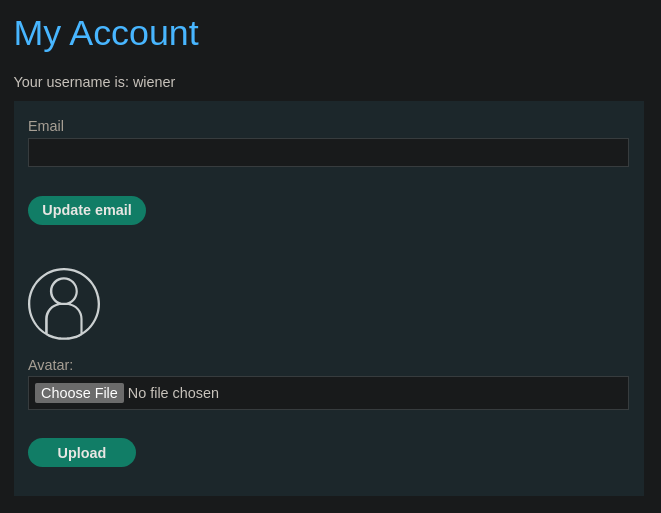Click the username "wiener"
The image size is (661, 513).
(x=154, y=82)
